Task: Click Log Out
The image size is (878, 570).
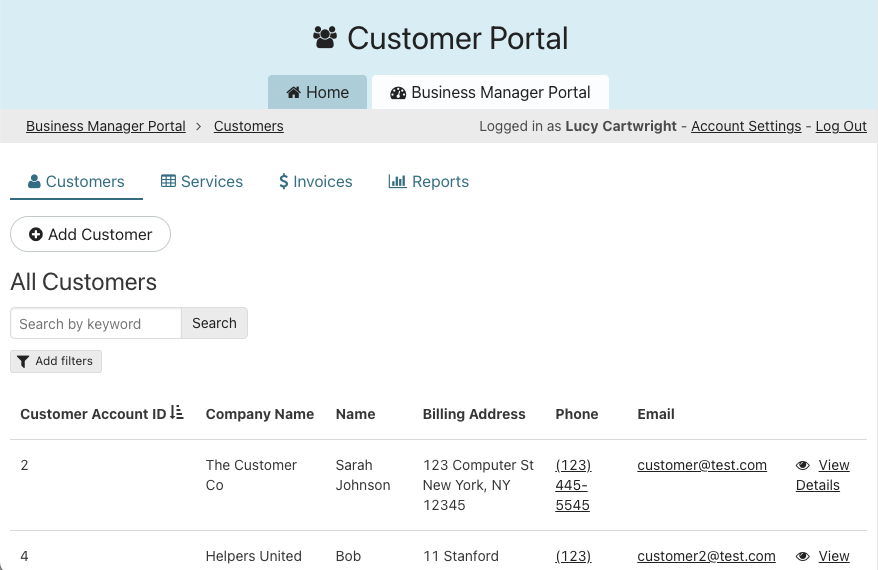Action: point(841,126)
